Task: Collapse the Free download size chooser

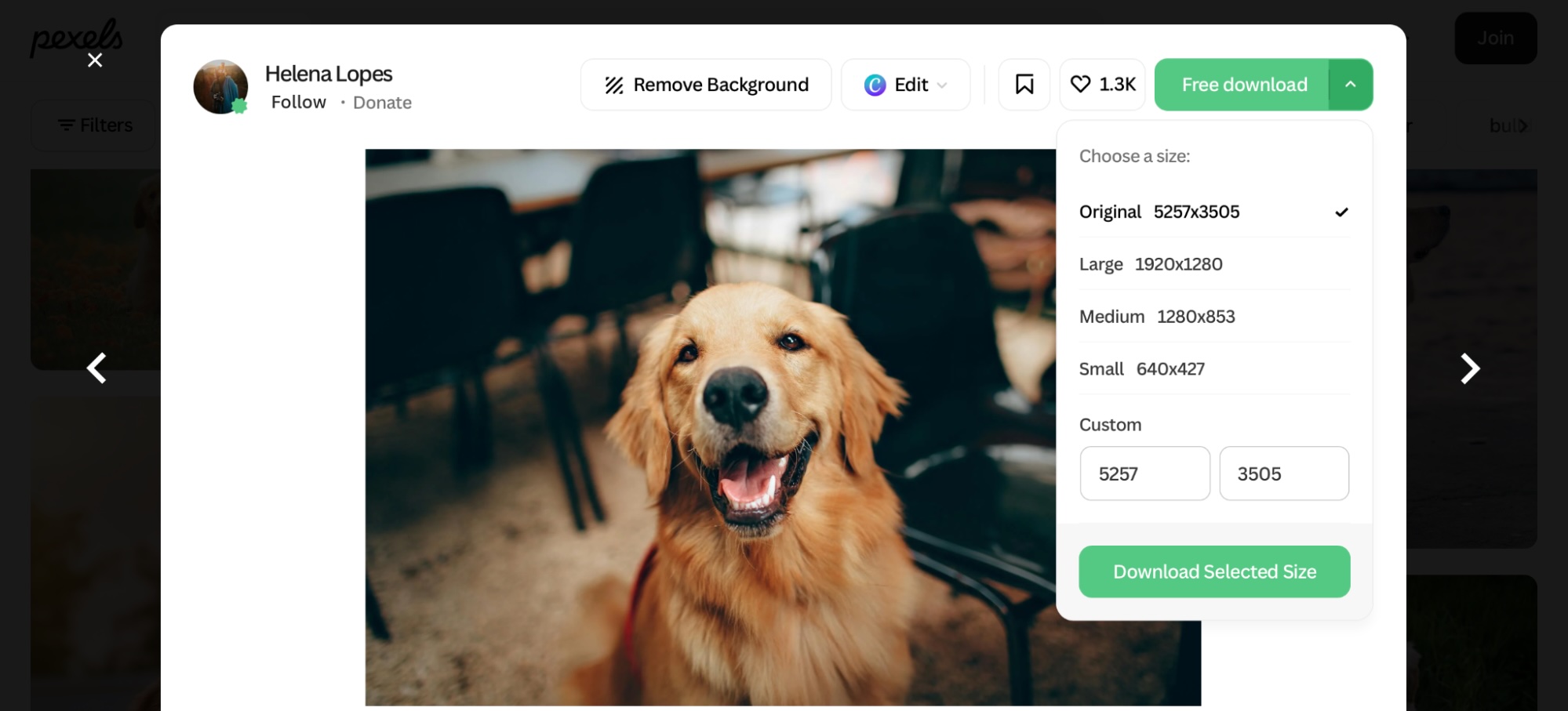Action: click(1350, 84)
